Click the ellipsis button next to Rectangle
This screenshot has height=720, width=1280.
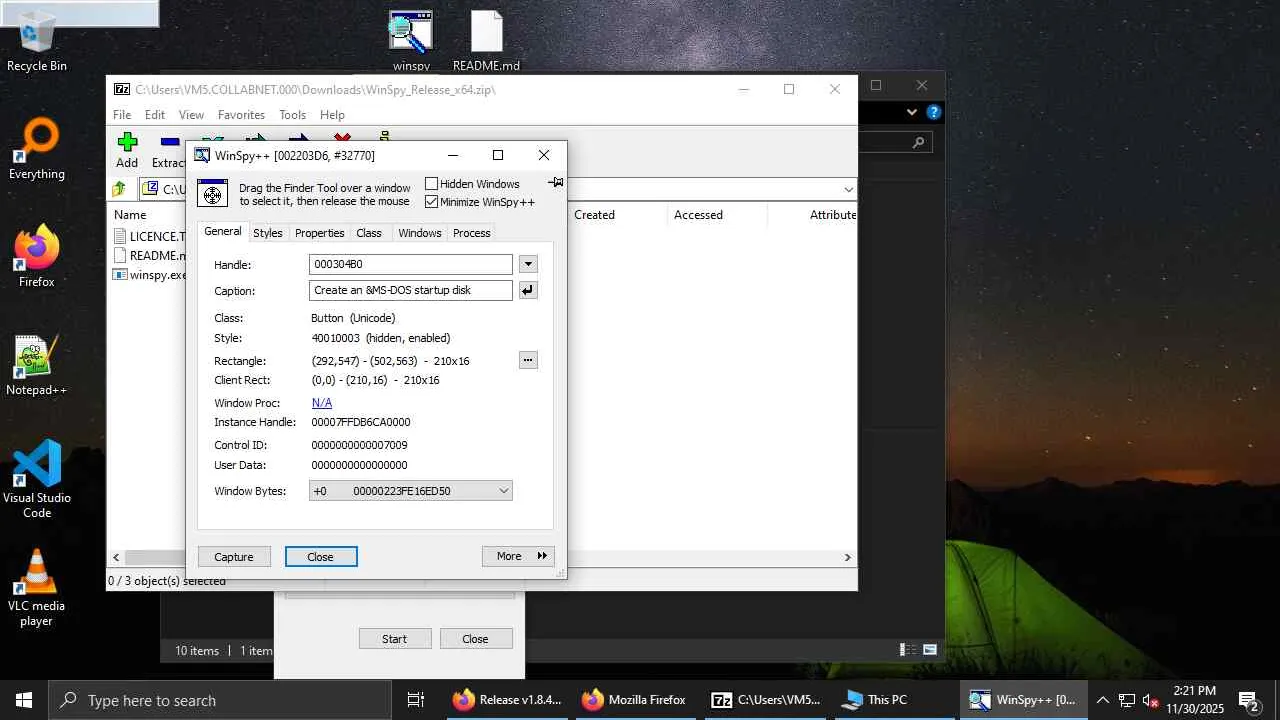click(528, 360)
